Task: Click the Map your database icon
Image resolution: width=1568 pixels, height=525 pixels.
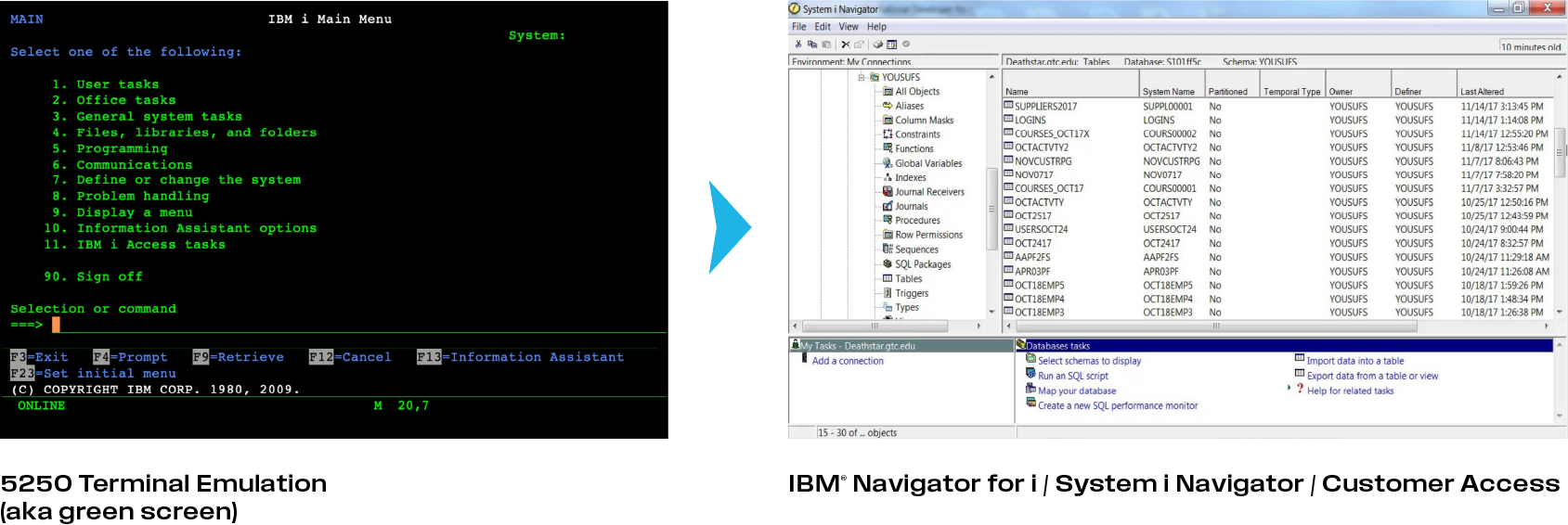Action: (1030, 389)
